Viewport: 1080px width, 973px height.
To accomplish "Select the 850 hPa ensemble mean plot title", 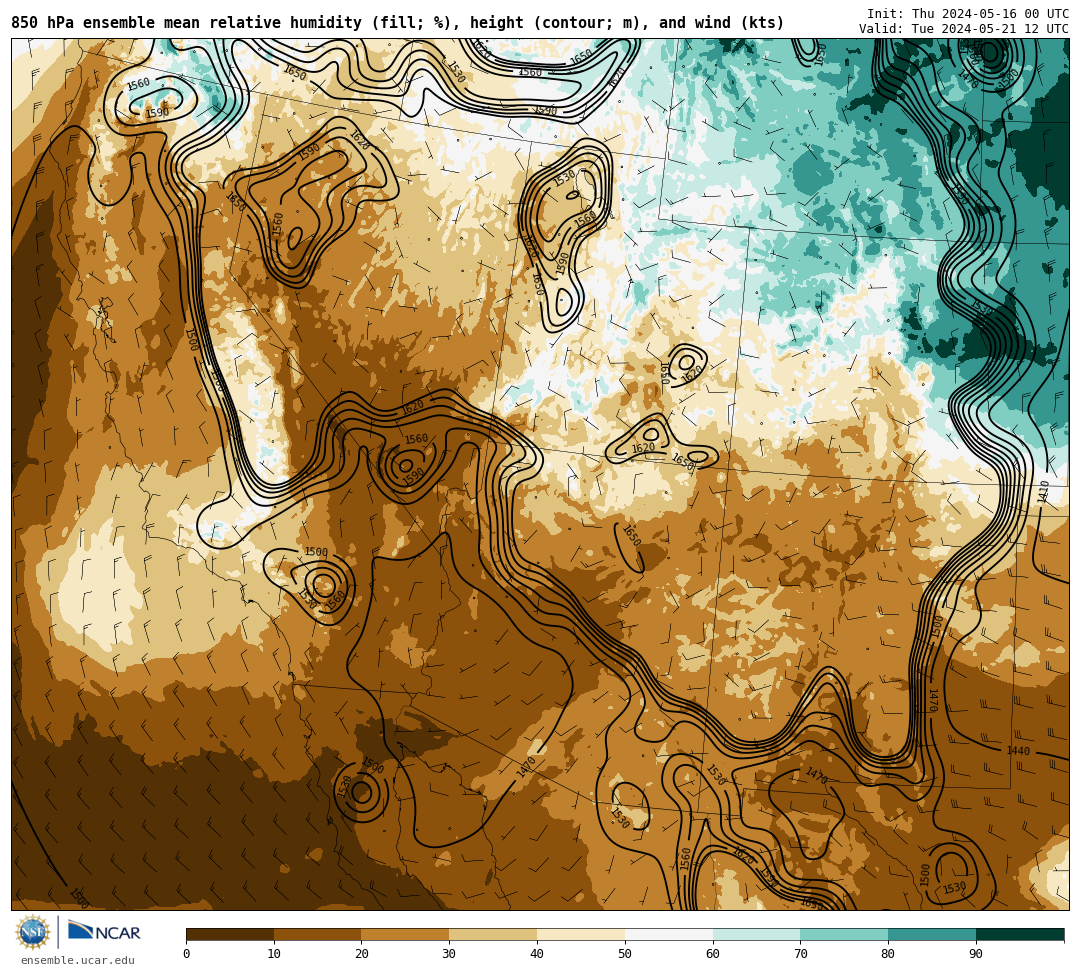I will (397, 23).
